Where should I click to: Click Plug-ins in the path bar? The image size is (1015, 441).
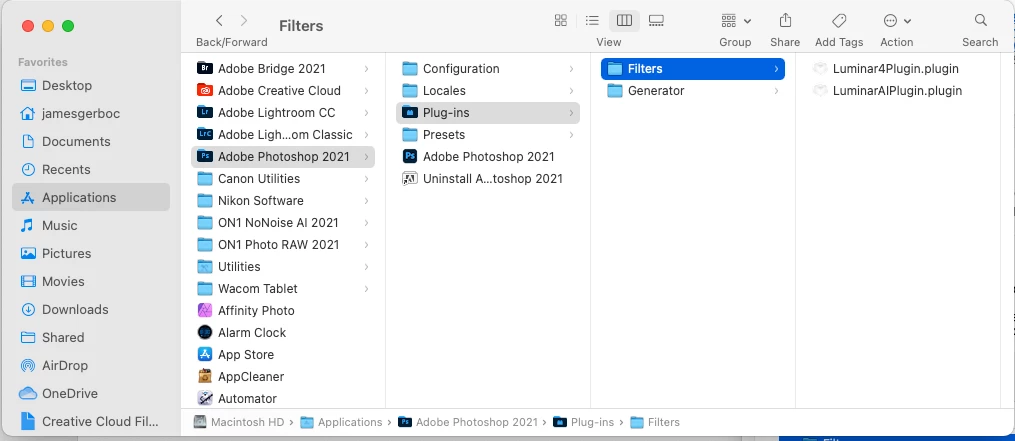(583, 422)
